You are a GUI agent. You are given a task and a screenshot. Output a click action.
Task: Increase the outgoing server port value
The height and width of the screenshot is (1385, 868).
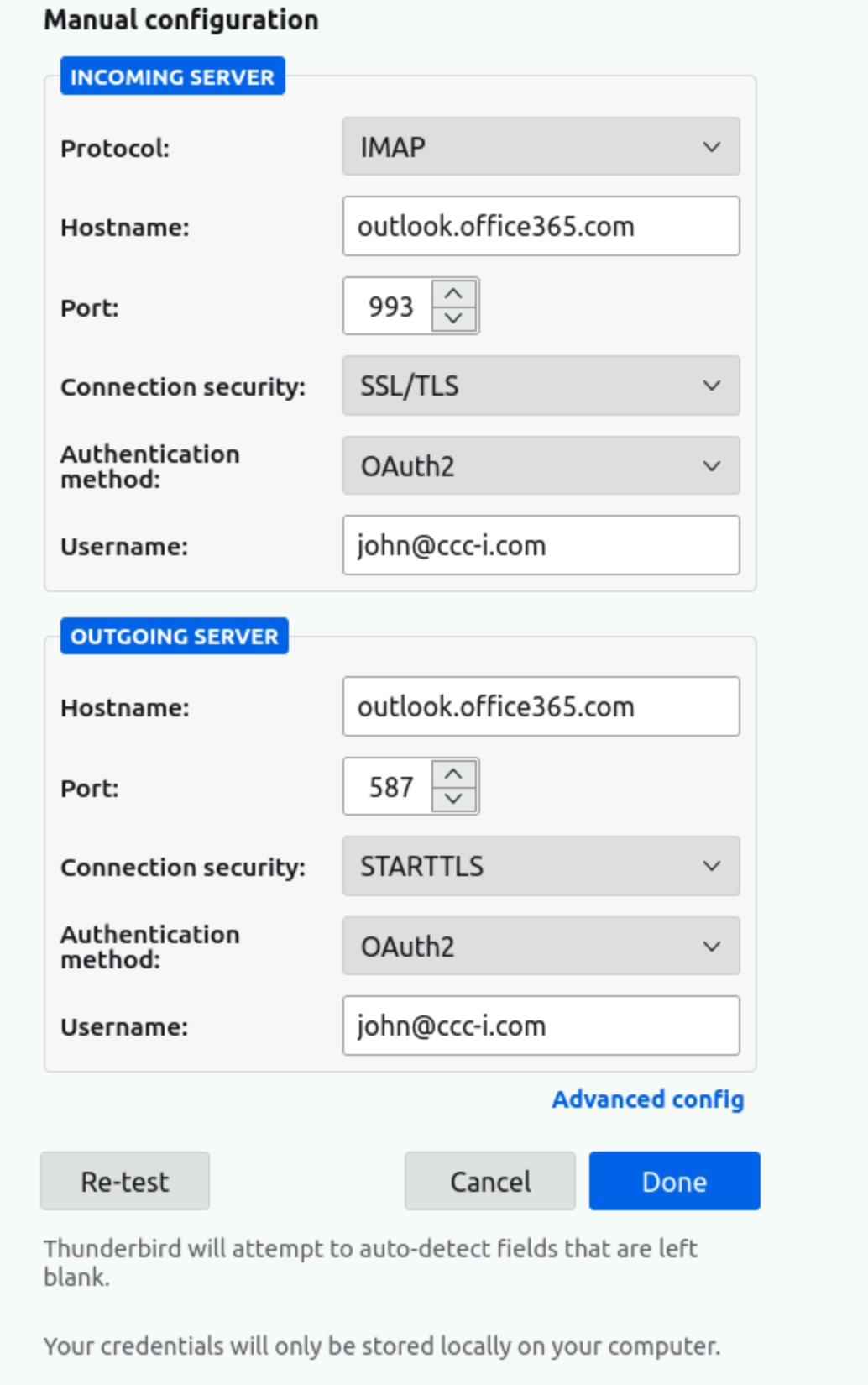pos(454,774)
